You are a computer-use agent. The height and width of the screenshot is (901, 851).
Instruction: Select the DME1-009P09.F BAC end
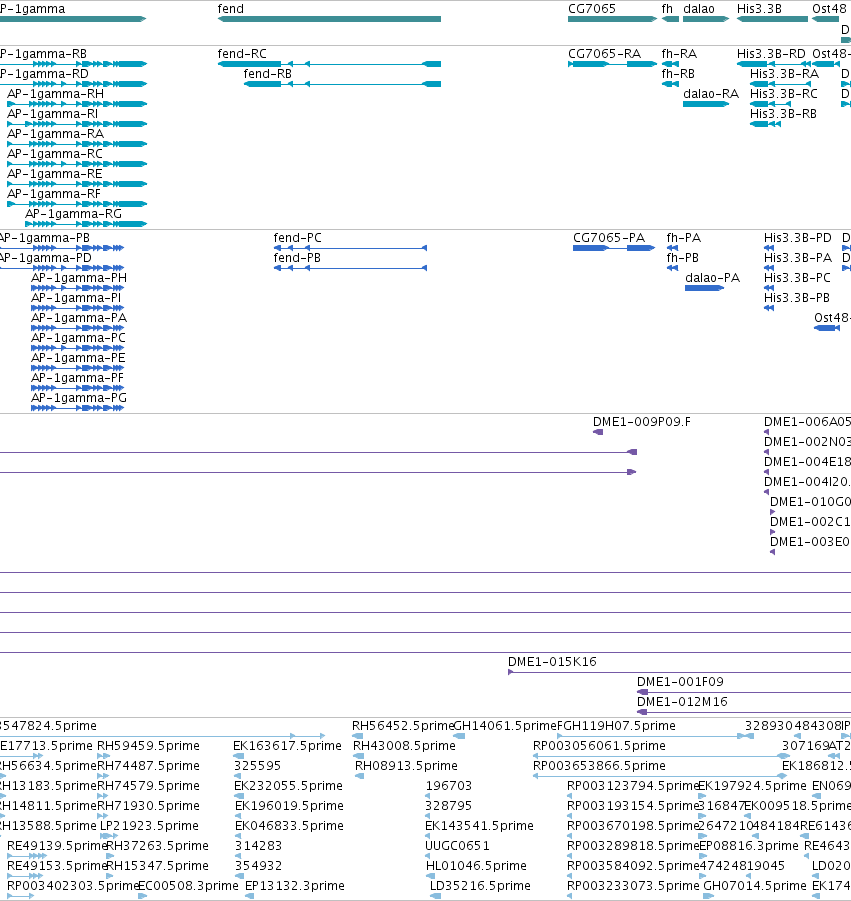coord(598,432)
